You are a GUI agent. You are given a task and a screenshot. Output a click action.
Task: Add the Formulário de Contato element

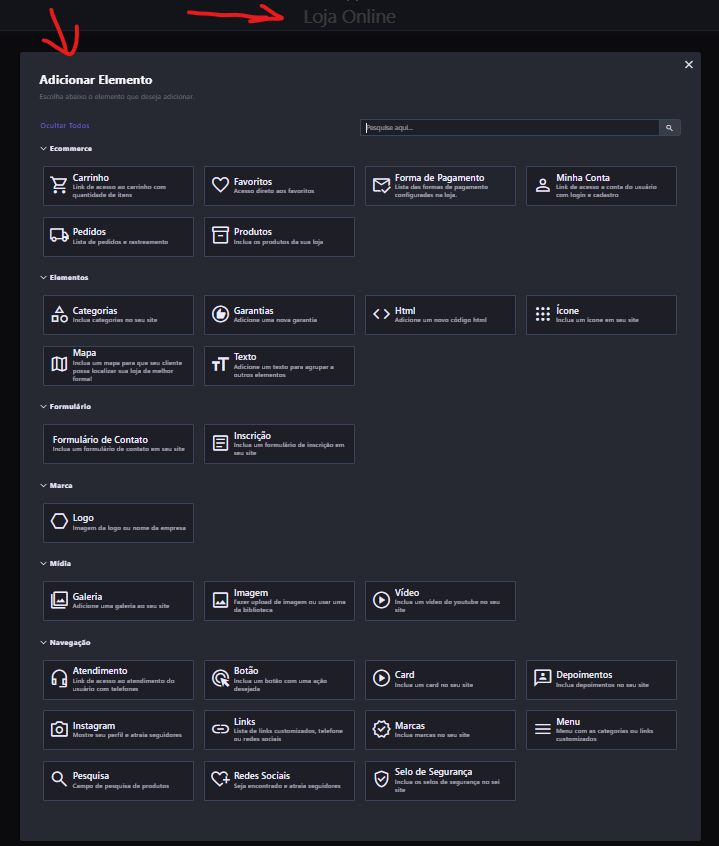[x=118, y=443]
